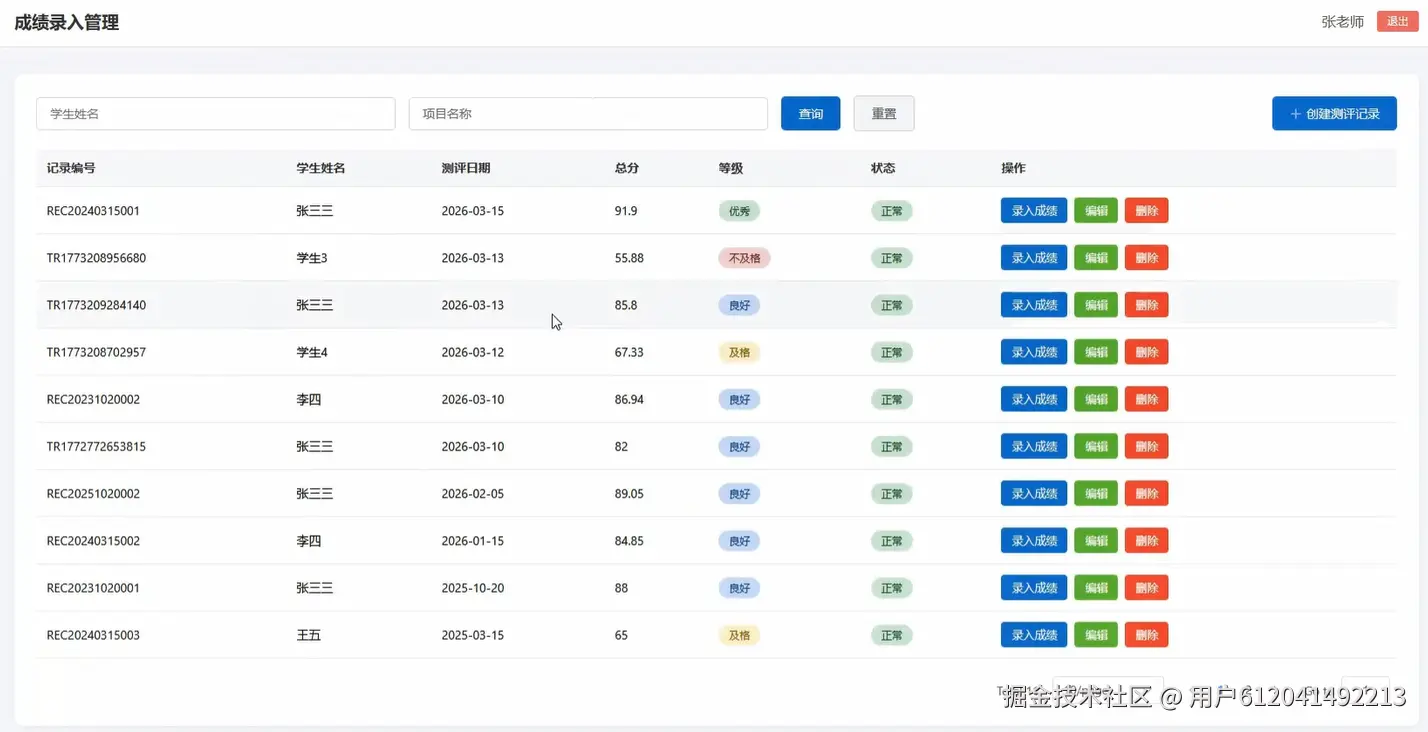The image size is (1428, 732).
Task: Click the student name 王五
Action: (x=309, y=635)
